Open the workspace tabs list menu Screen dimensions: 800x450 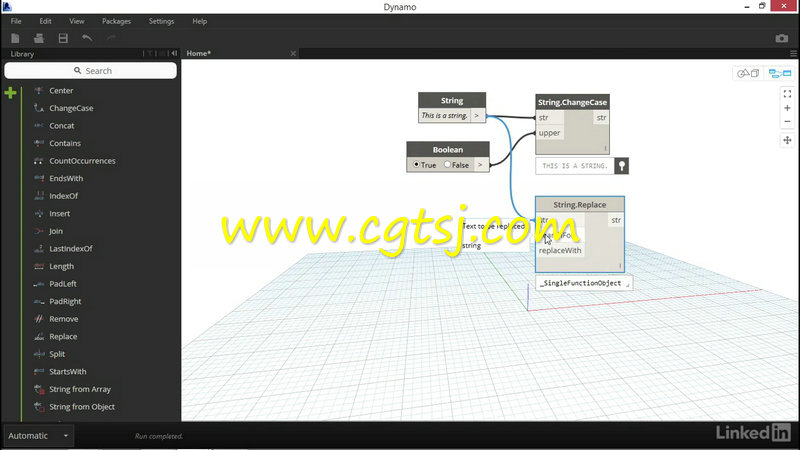[793, 54]
